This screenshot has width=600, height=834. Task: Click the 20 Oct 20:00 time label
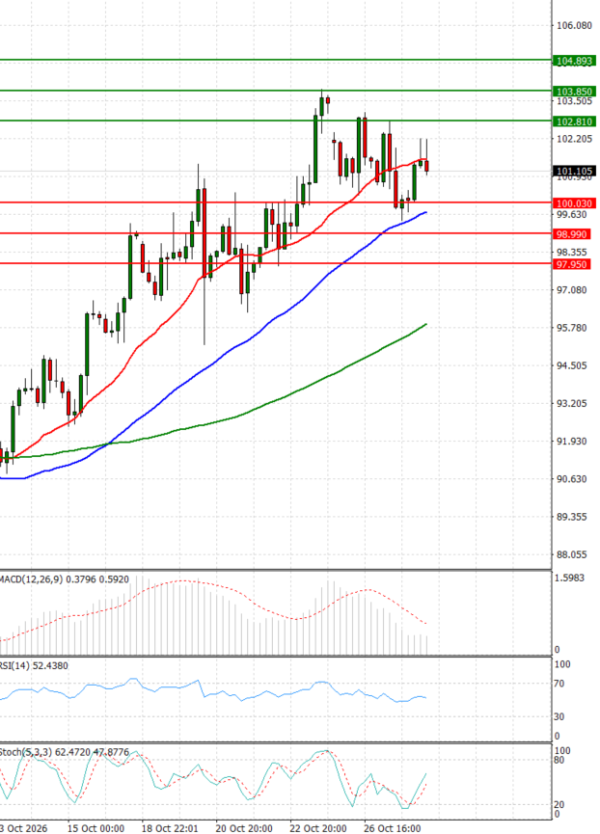click(244, 828)
